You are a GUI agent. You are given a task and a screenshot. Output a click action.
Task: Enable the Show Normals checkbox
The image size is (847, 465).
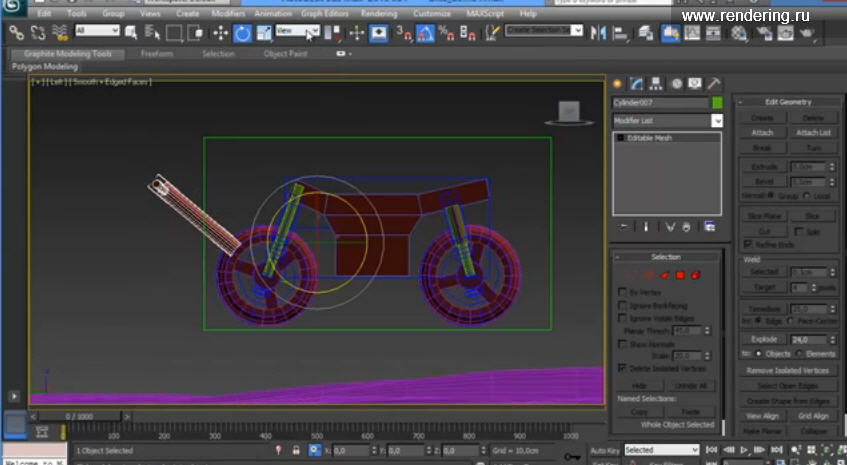pyautogui.click(x=622, y=344)
